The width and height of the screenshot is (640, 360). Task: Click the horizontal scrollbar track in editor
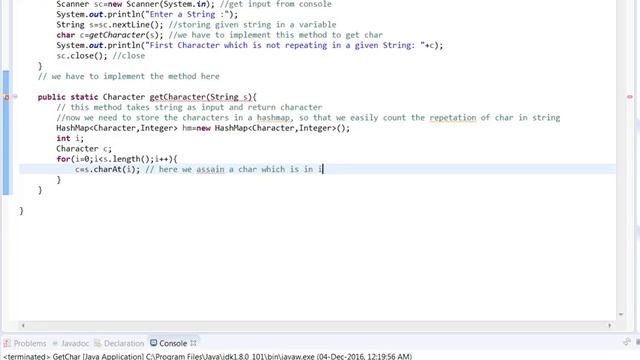(316, 325)
